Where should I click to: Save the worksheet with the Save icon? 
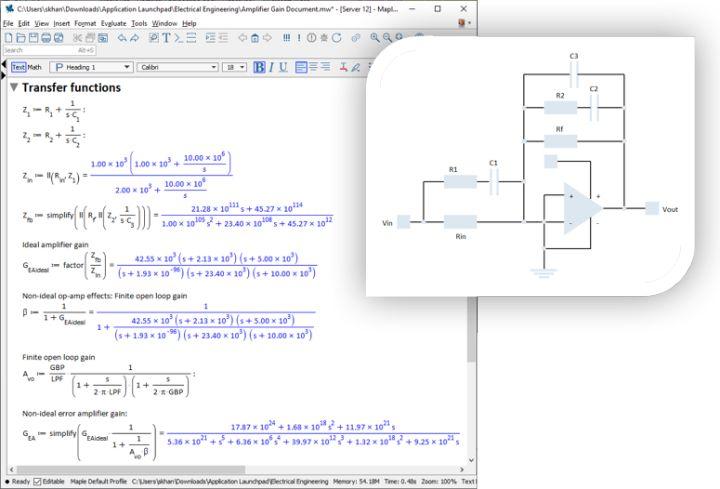coord(34,38)
